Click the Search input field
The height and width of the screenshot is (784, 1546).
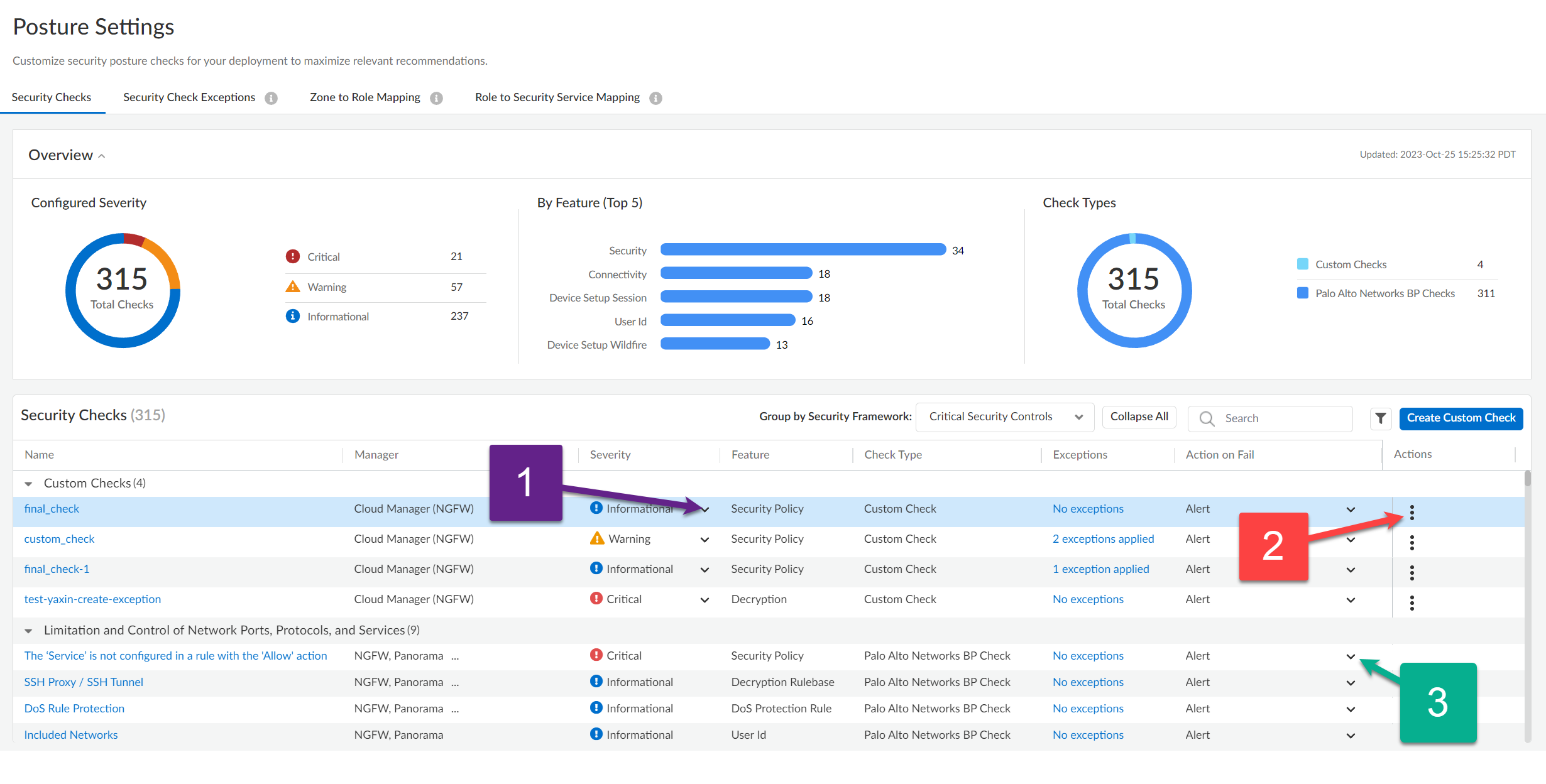[x=1282, y=418]
